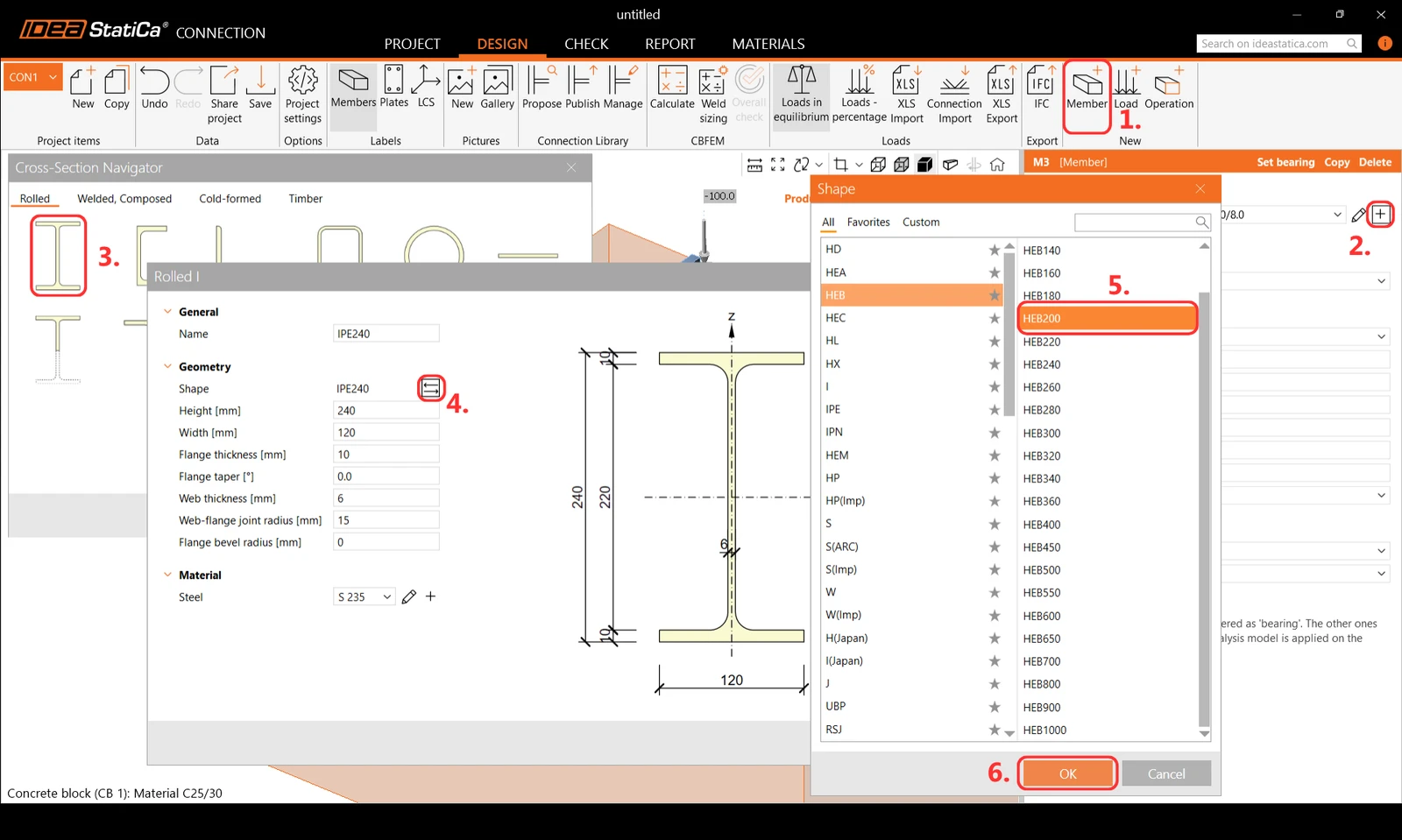Screen dimensions: 1402x840
Task: Open the shape picker button next to IPE240
Action: [431, 388]
